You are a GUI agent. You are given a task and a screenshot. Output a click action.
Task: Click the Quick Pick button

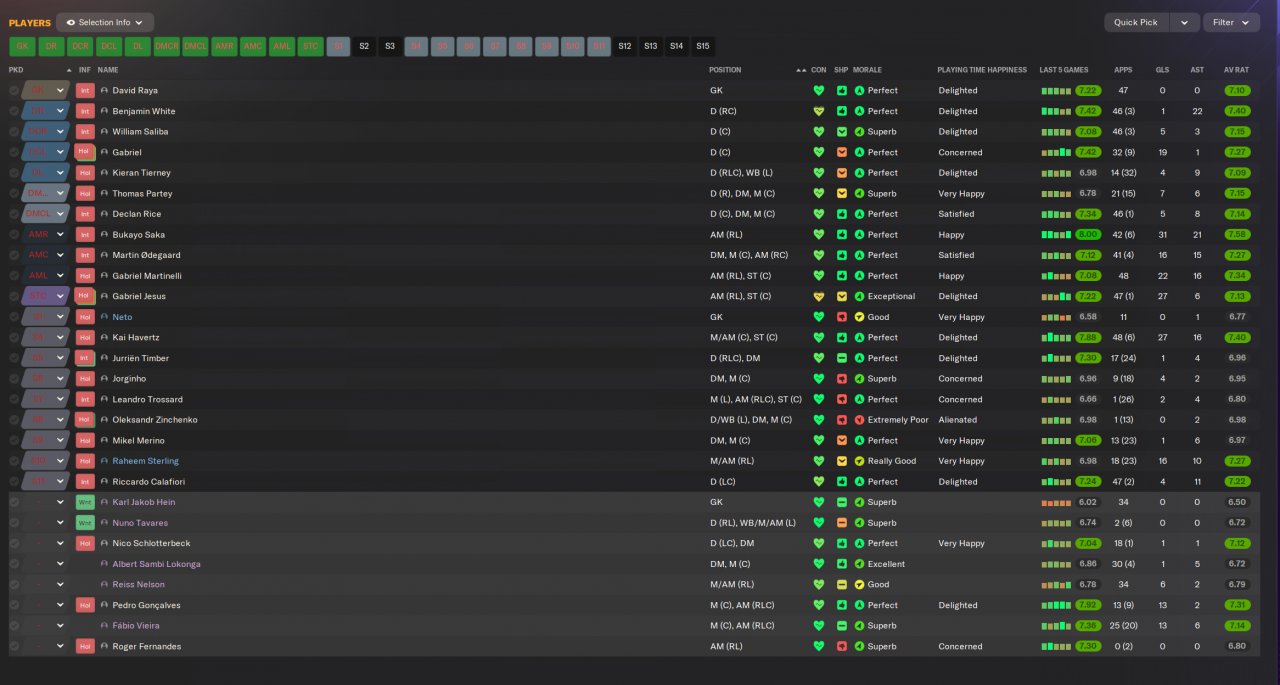click(x=1136, y=22)
